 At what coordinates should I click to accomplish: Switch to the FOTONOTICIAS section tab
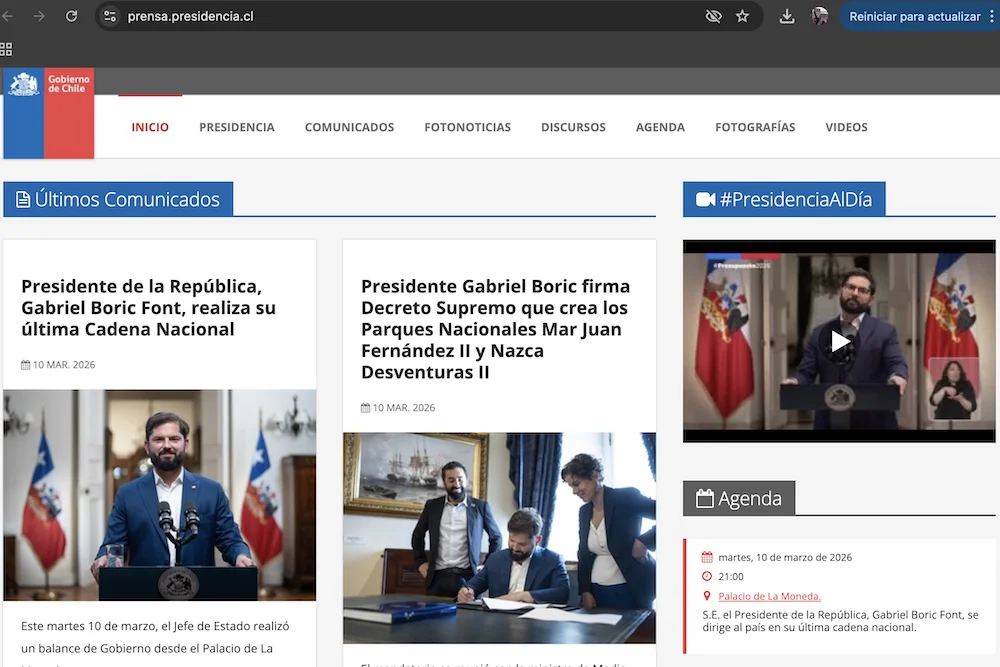(x=467, y=127)
